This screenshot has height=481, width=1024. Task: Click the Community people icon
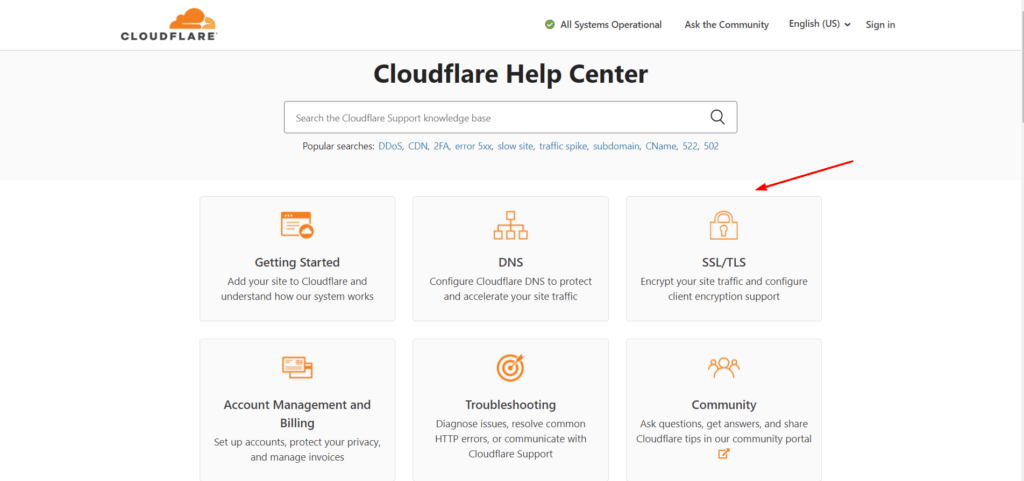tap(724, 367)
